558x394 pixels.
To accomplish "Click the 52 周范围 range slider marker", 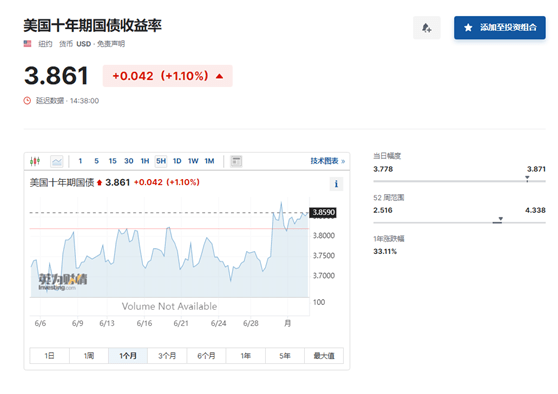I will (500, 219).
